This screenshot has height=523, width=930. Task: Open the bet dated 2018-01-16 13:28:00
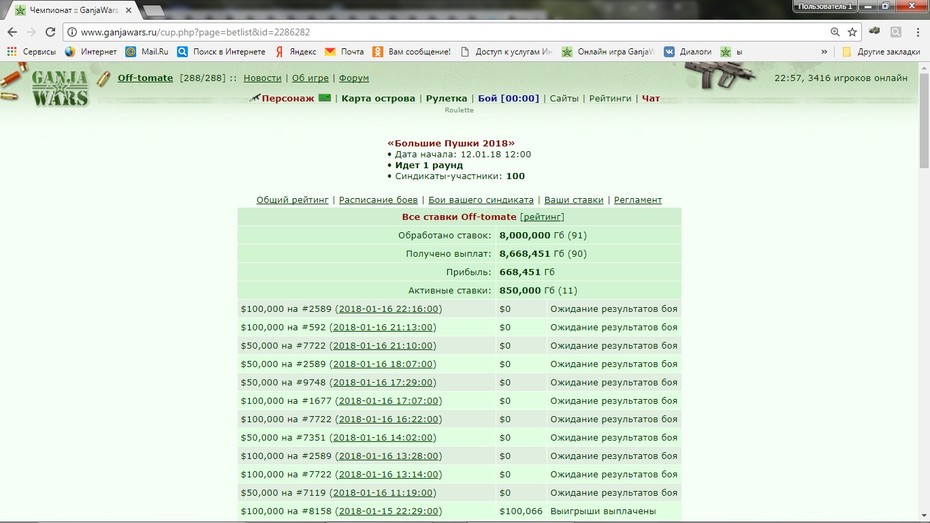point(388,456)
